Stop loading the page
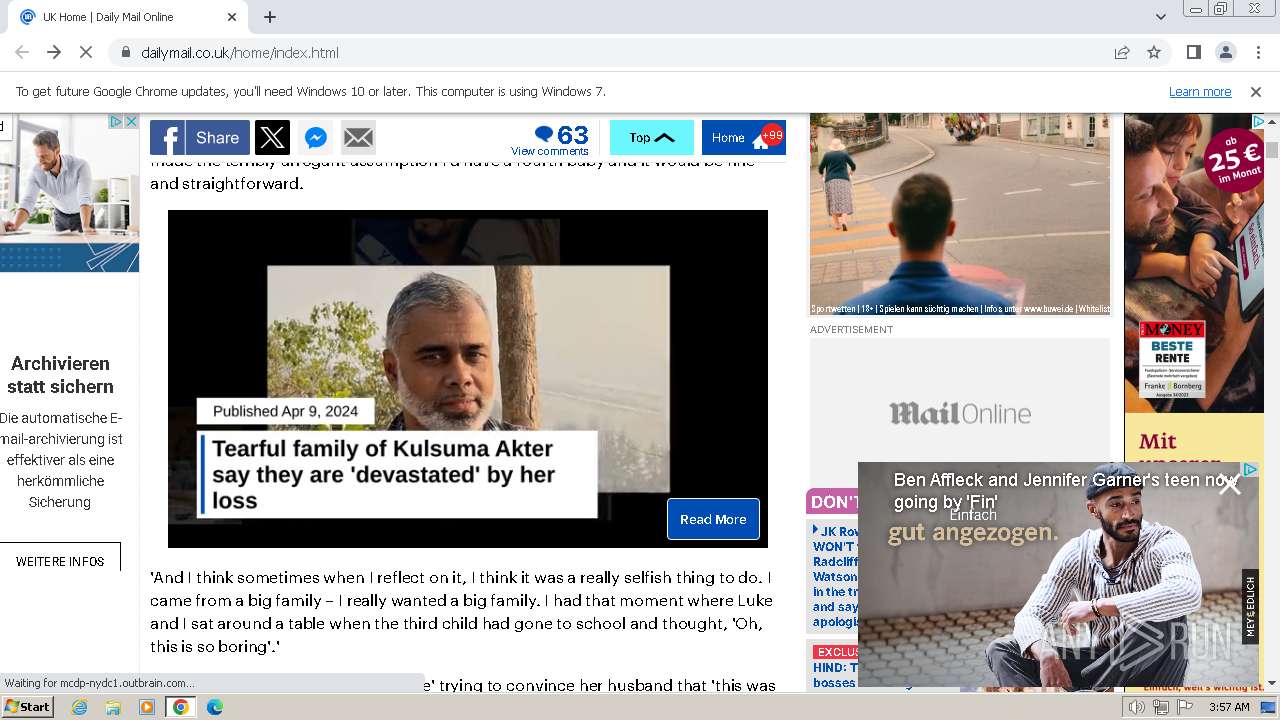This screenshot has height=720, width=1280. 86,52
